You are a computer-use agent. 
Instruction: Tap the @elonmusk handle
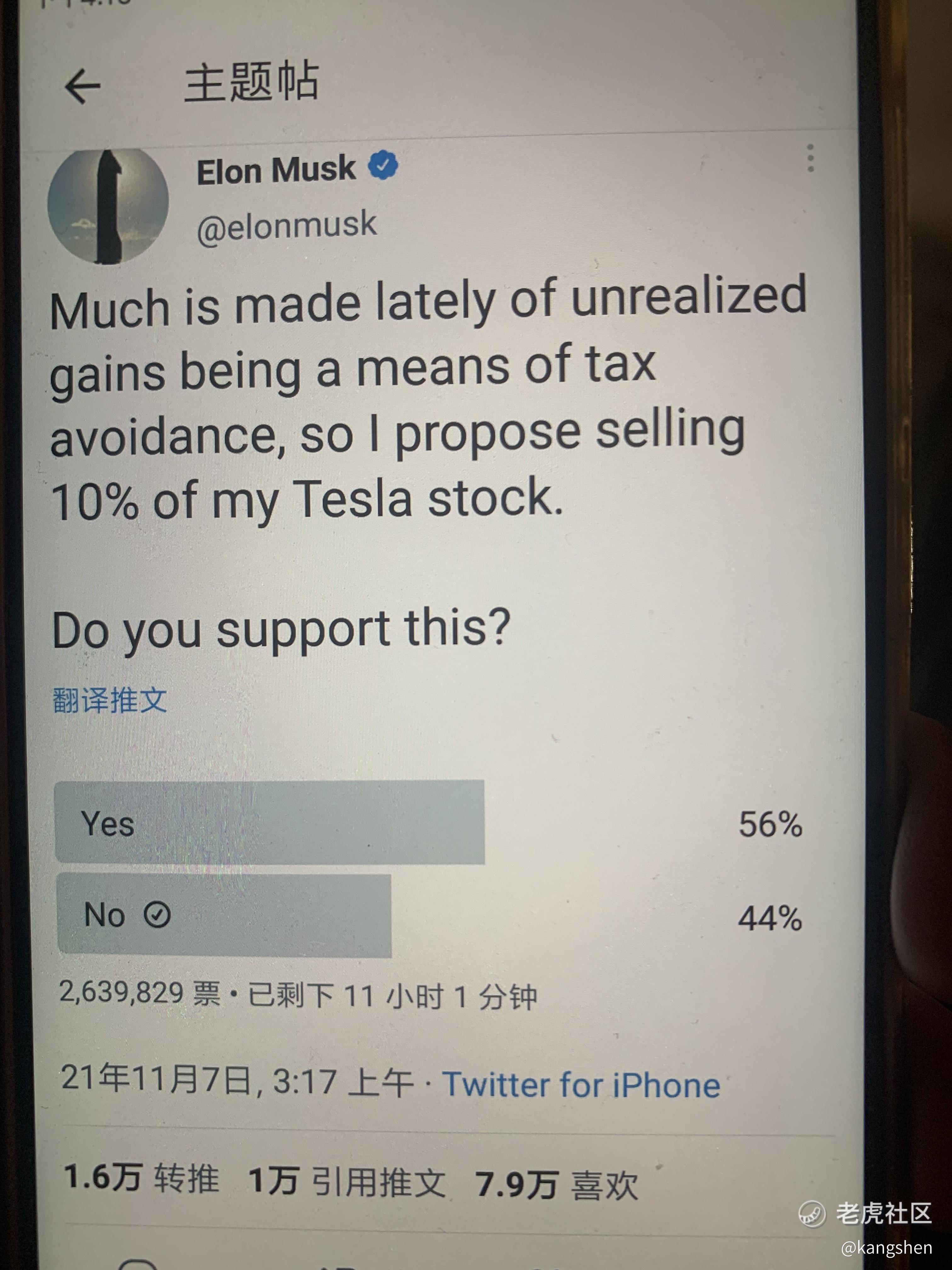coord(286,226)
